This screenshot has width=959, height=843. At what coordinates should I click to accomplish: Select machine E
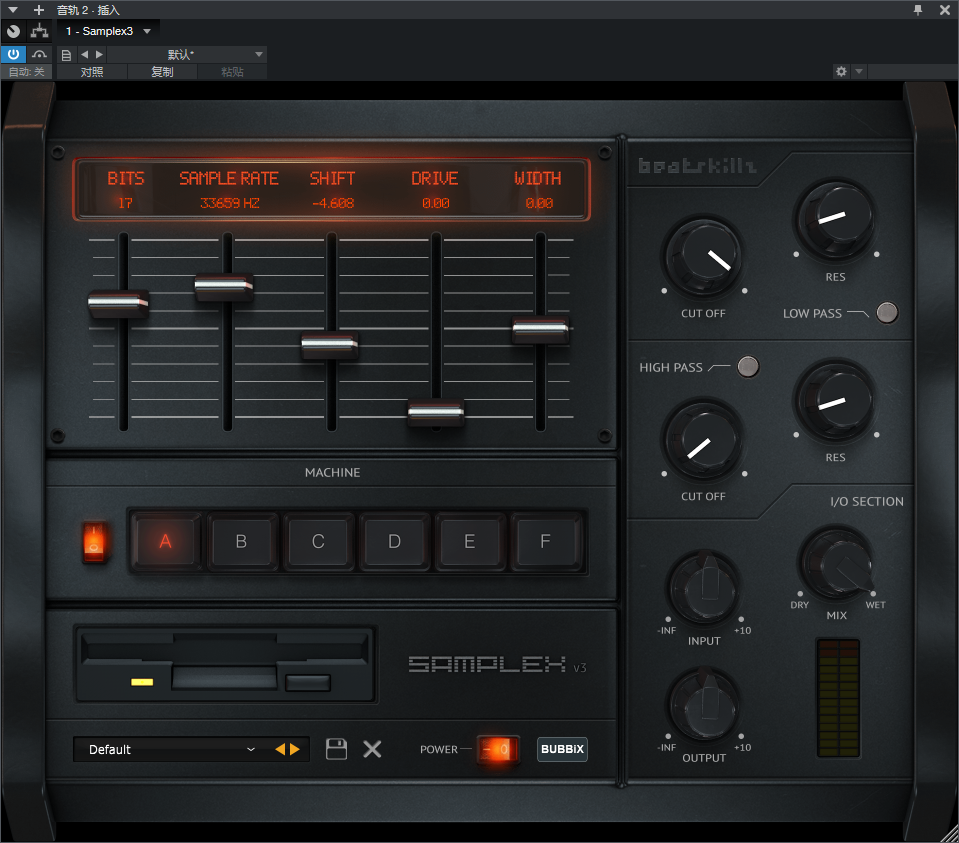[x=470, y=541]
